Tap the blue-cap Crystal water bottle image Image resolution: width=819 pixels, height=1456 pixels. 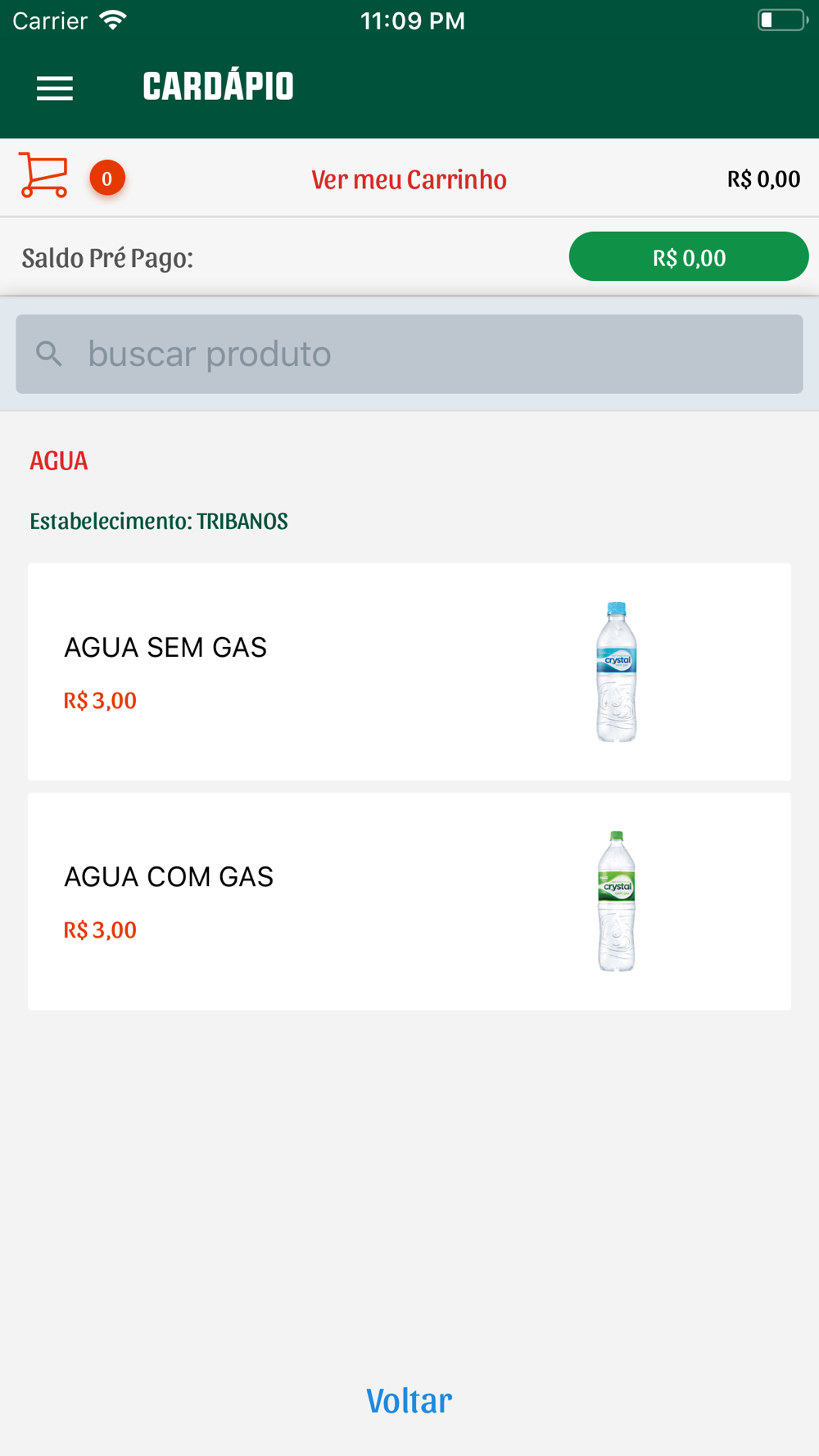pyautogui.click(x=617, y=671)
